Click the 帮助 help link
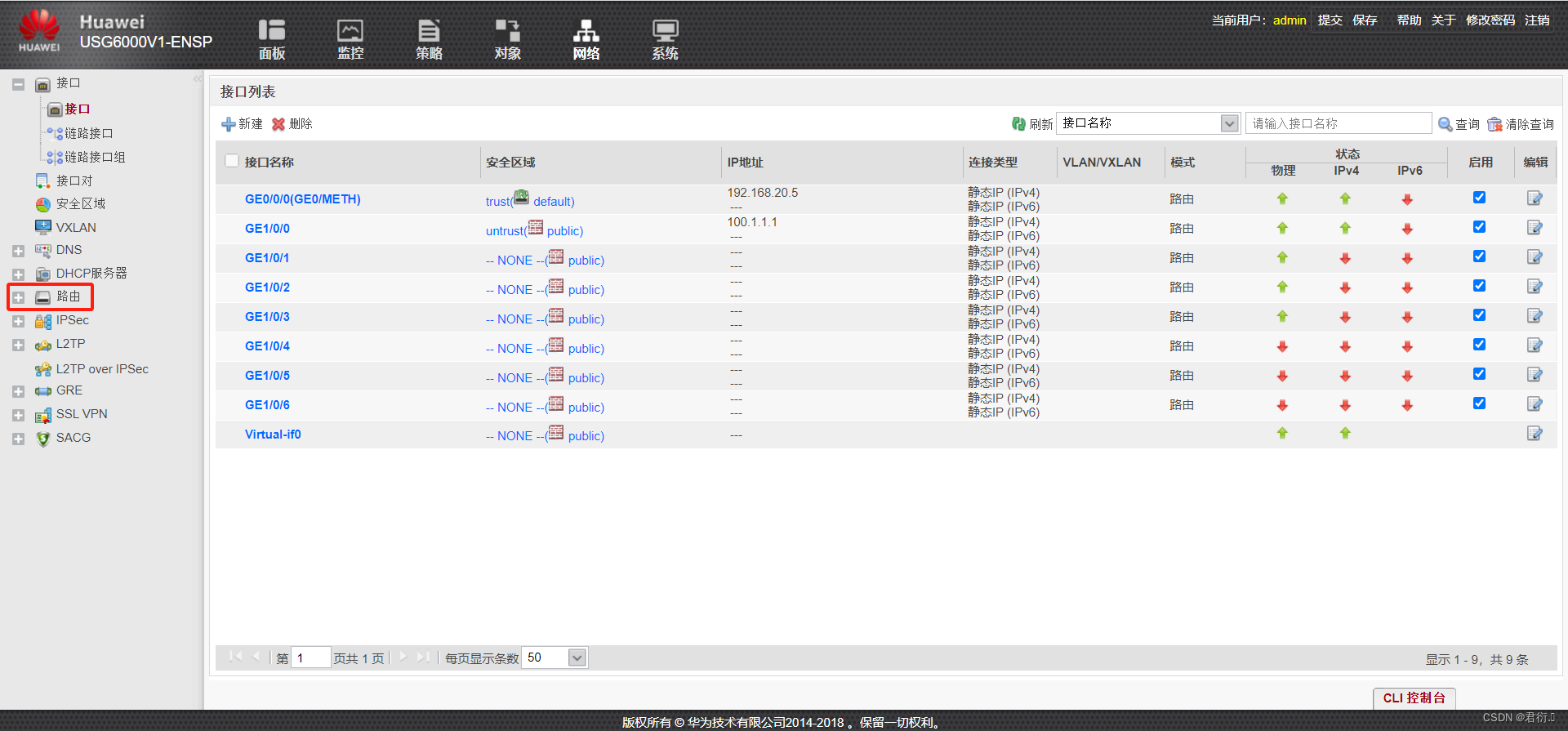The width and height of the screenshot is (1568, 731). [1409, 20]
